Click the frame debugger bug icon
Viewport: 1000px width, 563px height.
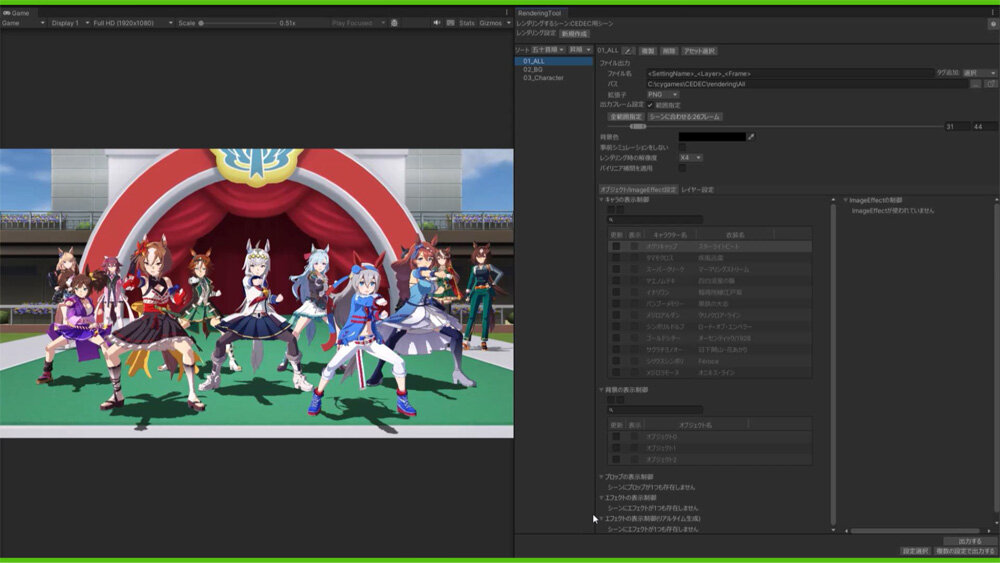click(394, 22)
